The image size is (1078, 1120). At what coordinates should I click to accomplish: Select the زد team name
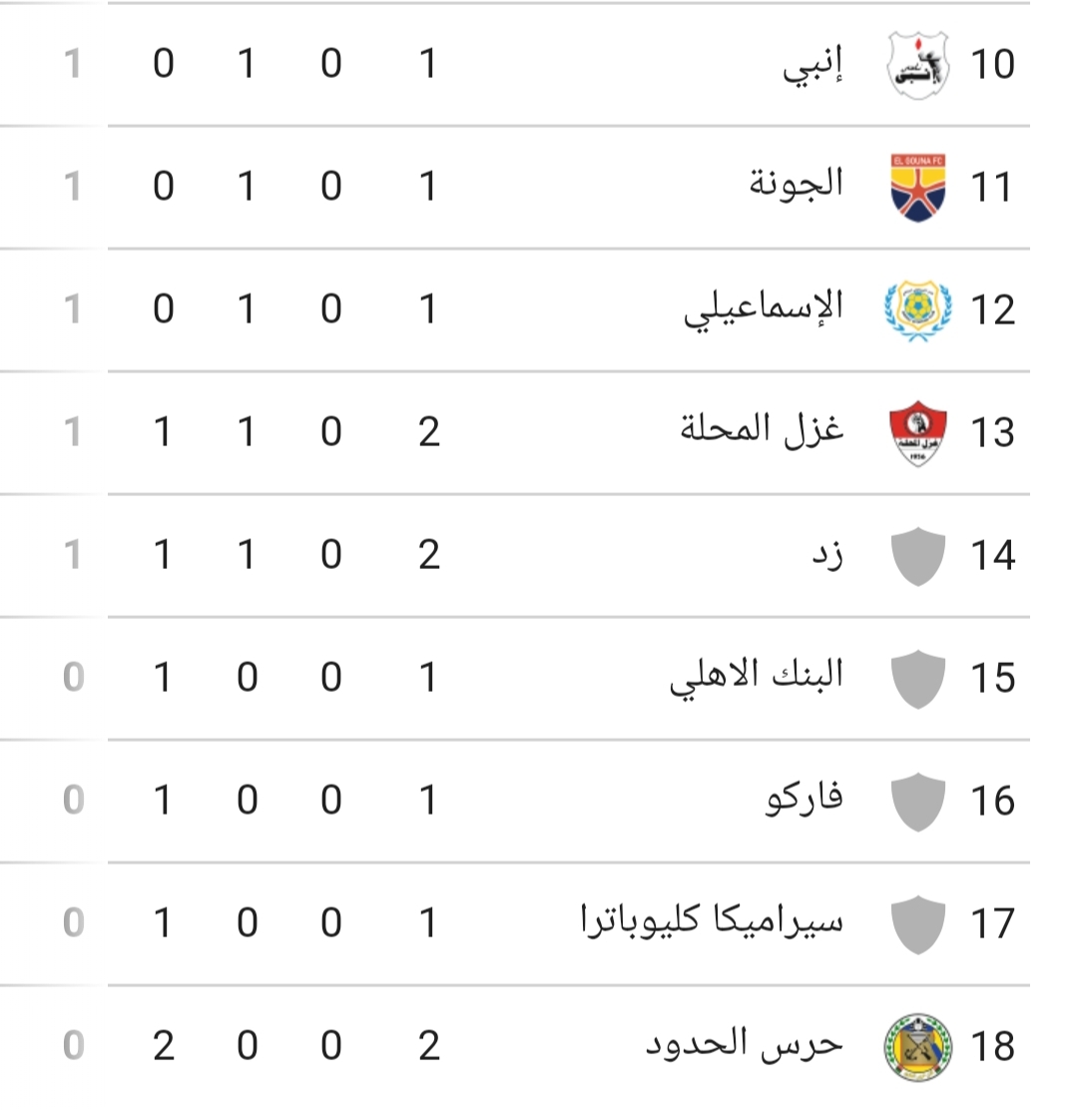coord(828,554)
